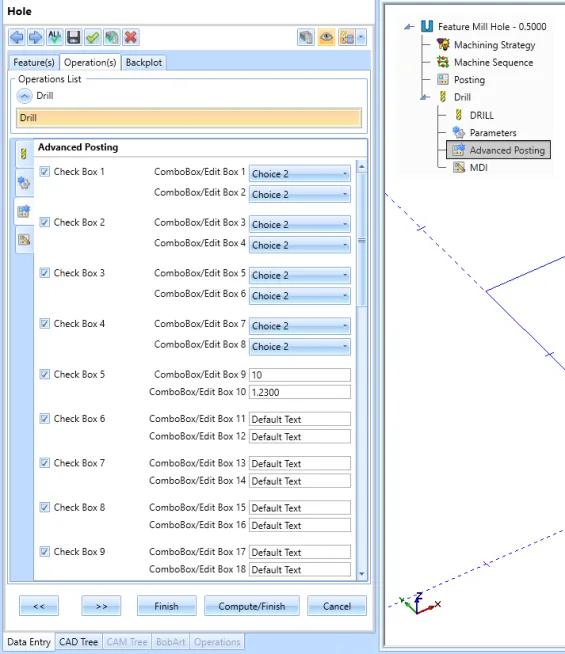
Task: Click the green checkmark toolbar icon
Action: click(93, 38)
